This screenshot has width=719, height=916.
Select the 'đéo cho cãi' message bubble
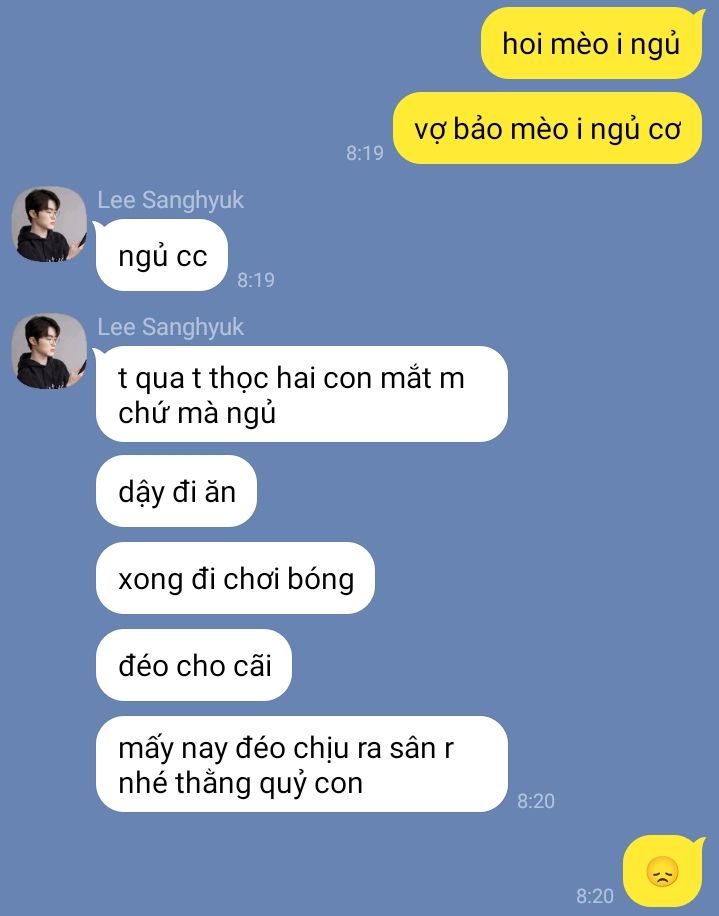(x=194, y=665)
